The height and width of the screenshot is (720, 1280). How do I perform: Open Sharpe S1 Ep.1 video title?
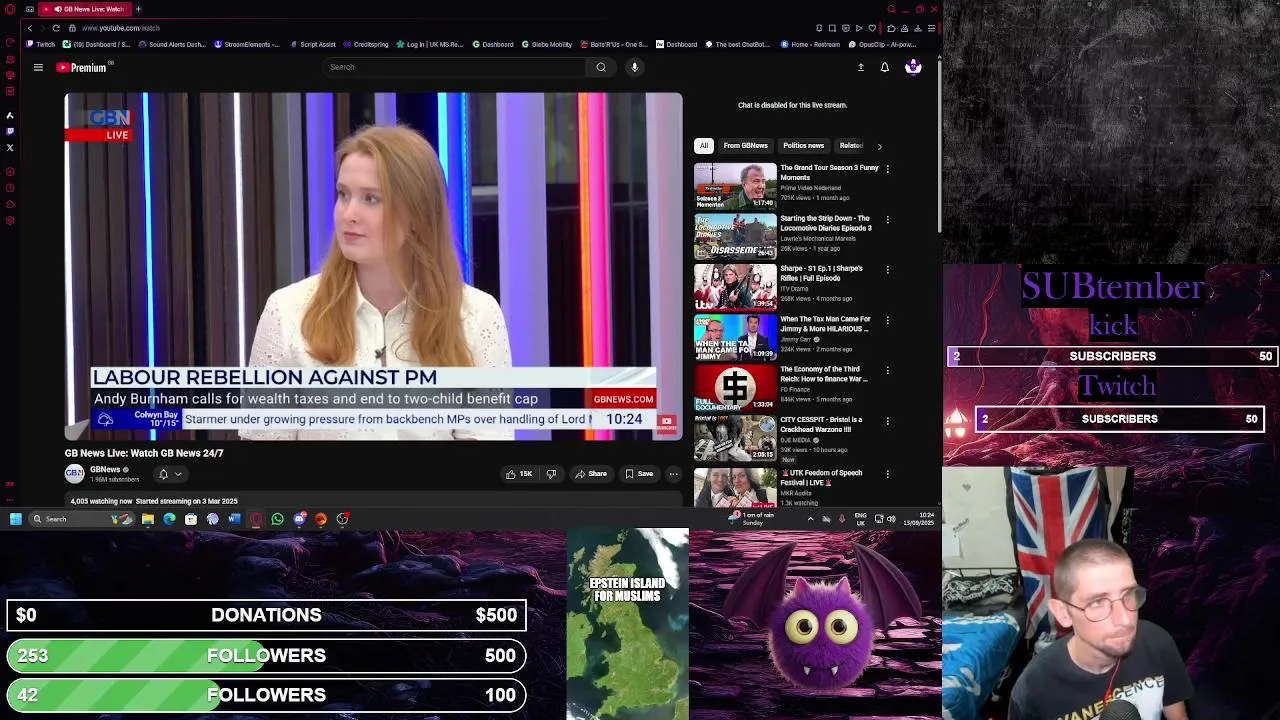tap(821, 273)
